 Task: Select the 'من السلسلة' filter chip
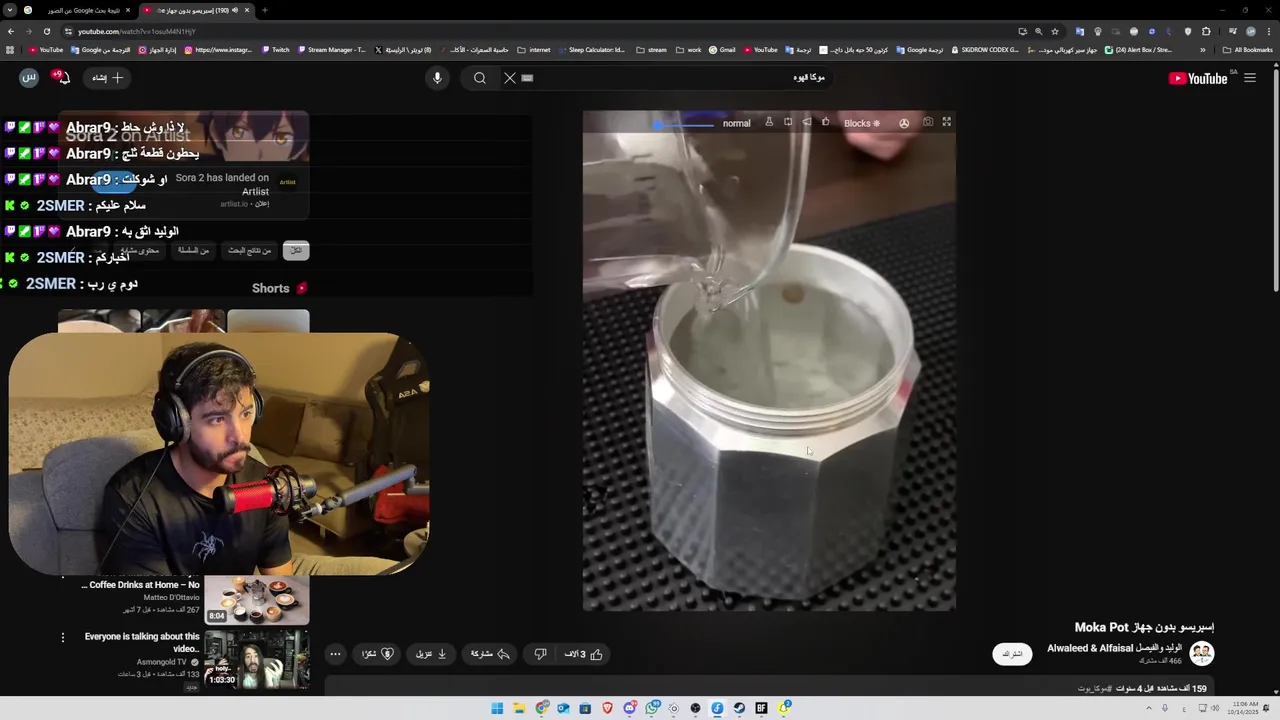pyautogui.click(x=193, y=250)
